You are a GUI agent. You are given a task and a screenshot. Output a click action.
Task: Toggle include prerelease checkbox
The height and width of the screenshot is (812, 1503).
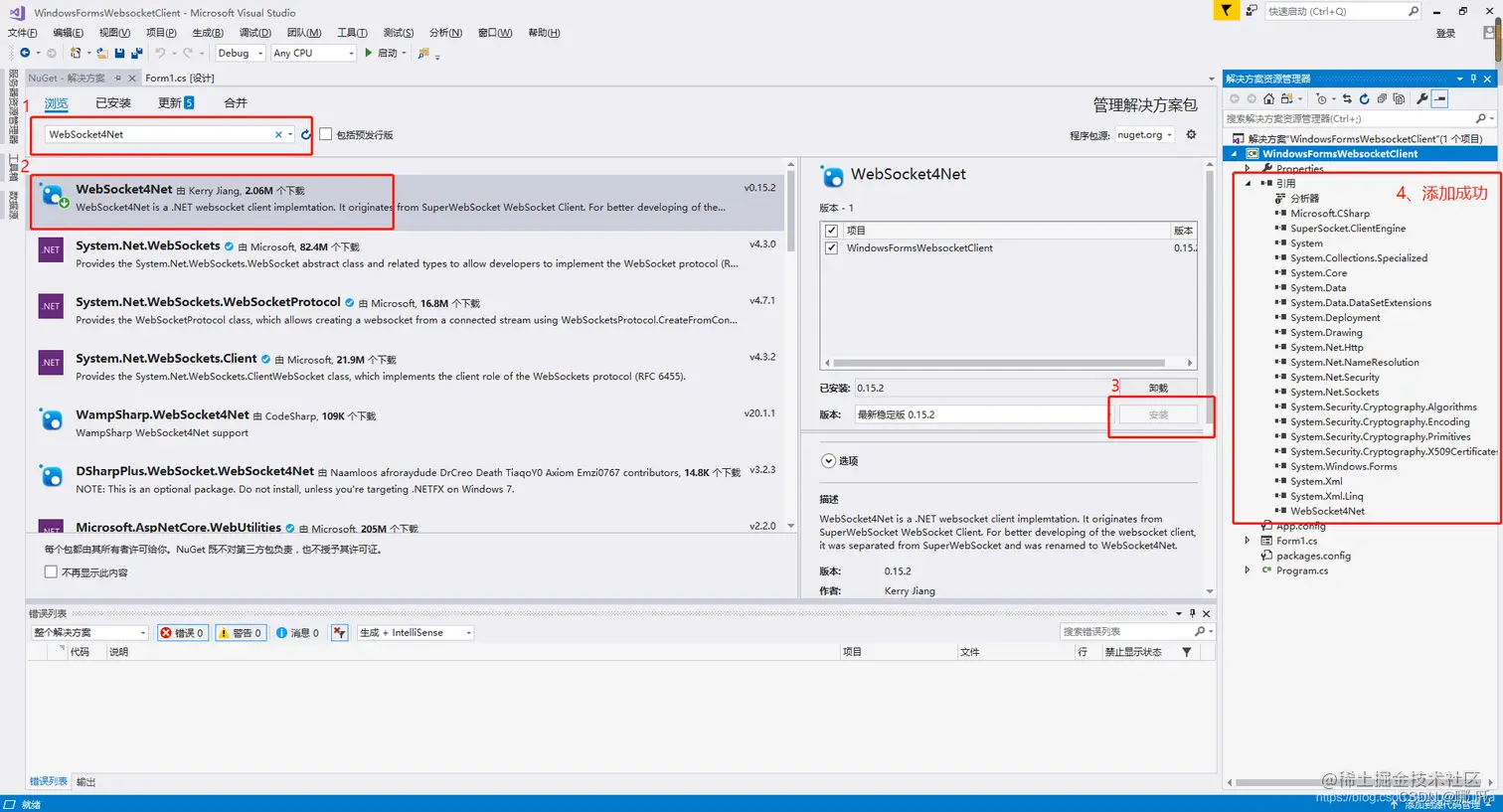[x=326, y=134]
